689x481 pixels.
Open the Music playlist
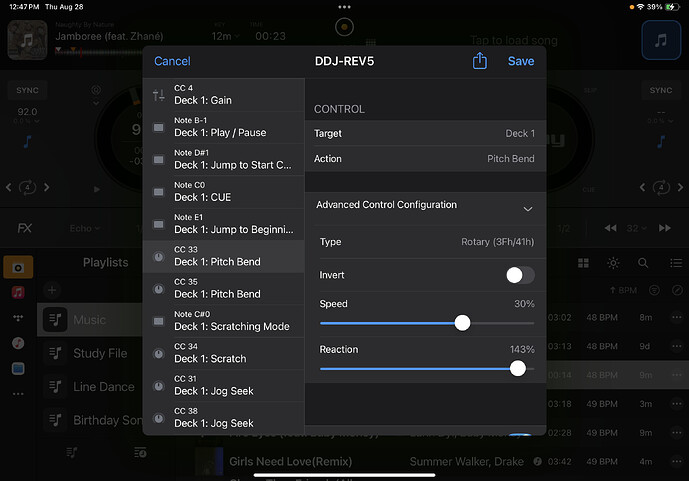[x=90, y=319]
